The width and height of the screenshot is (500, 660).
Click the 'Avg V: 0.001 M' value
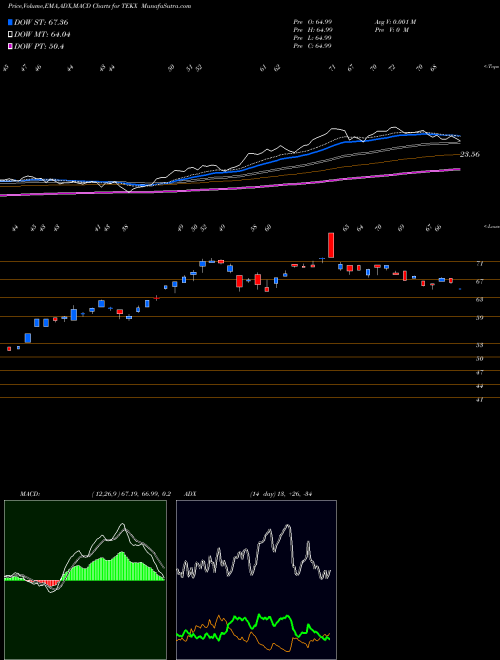pyautogui.click(x=395, y=22)
